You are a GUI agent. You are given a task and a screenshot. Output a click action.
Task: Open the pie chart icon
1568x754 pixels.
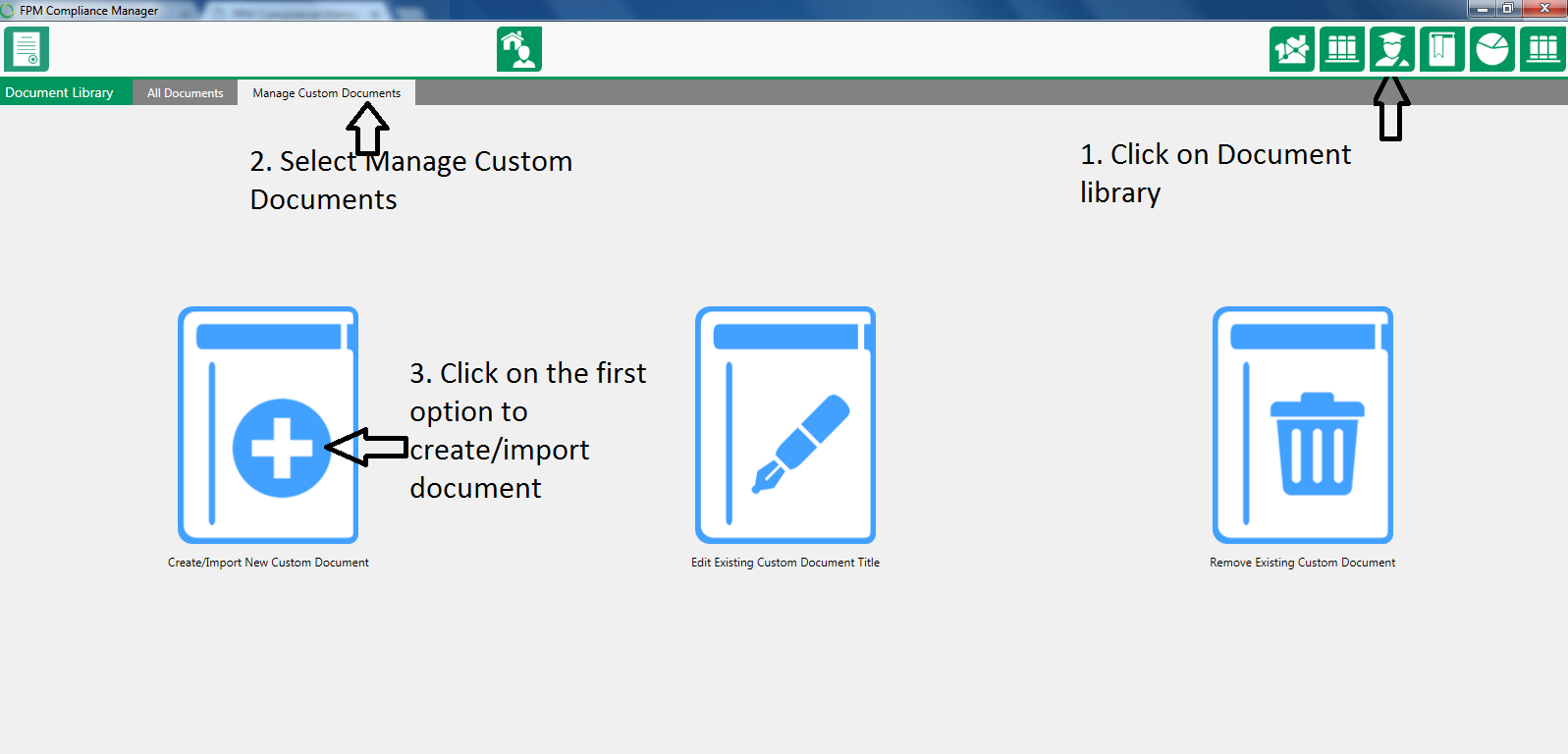1491,49
